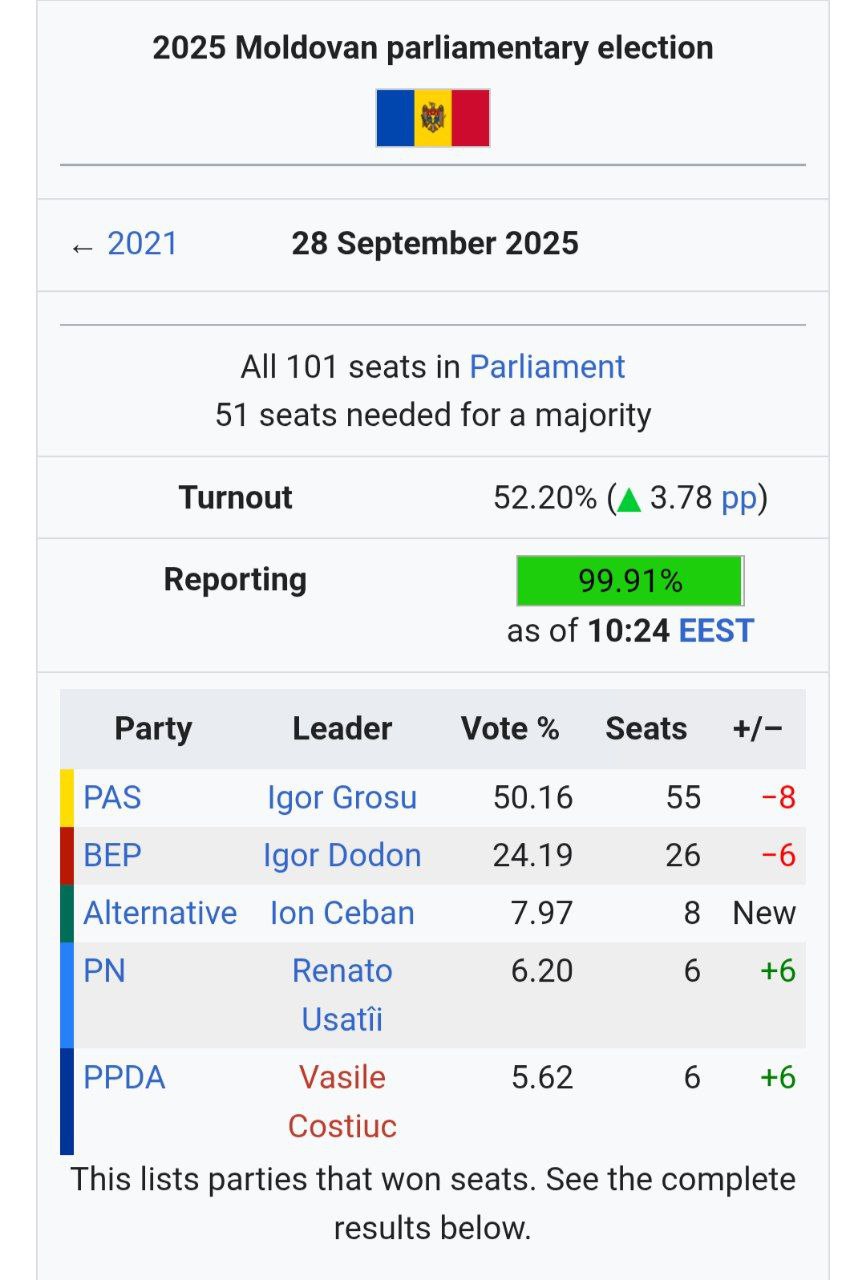Click the green turnout increase arrow
Screen dimensions: 866x1280
(x=629, y=498)
